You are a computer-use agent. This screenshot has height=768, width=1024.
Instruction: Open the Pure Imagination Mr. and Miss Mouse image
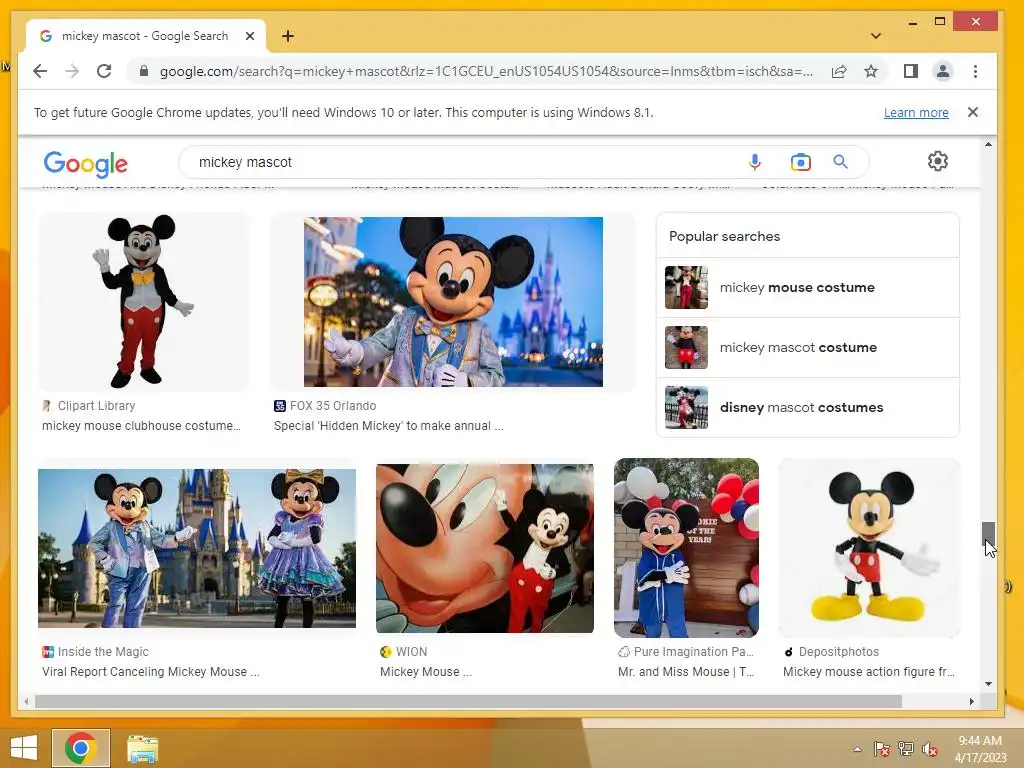tap(686, 548)
